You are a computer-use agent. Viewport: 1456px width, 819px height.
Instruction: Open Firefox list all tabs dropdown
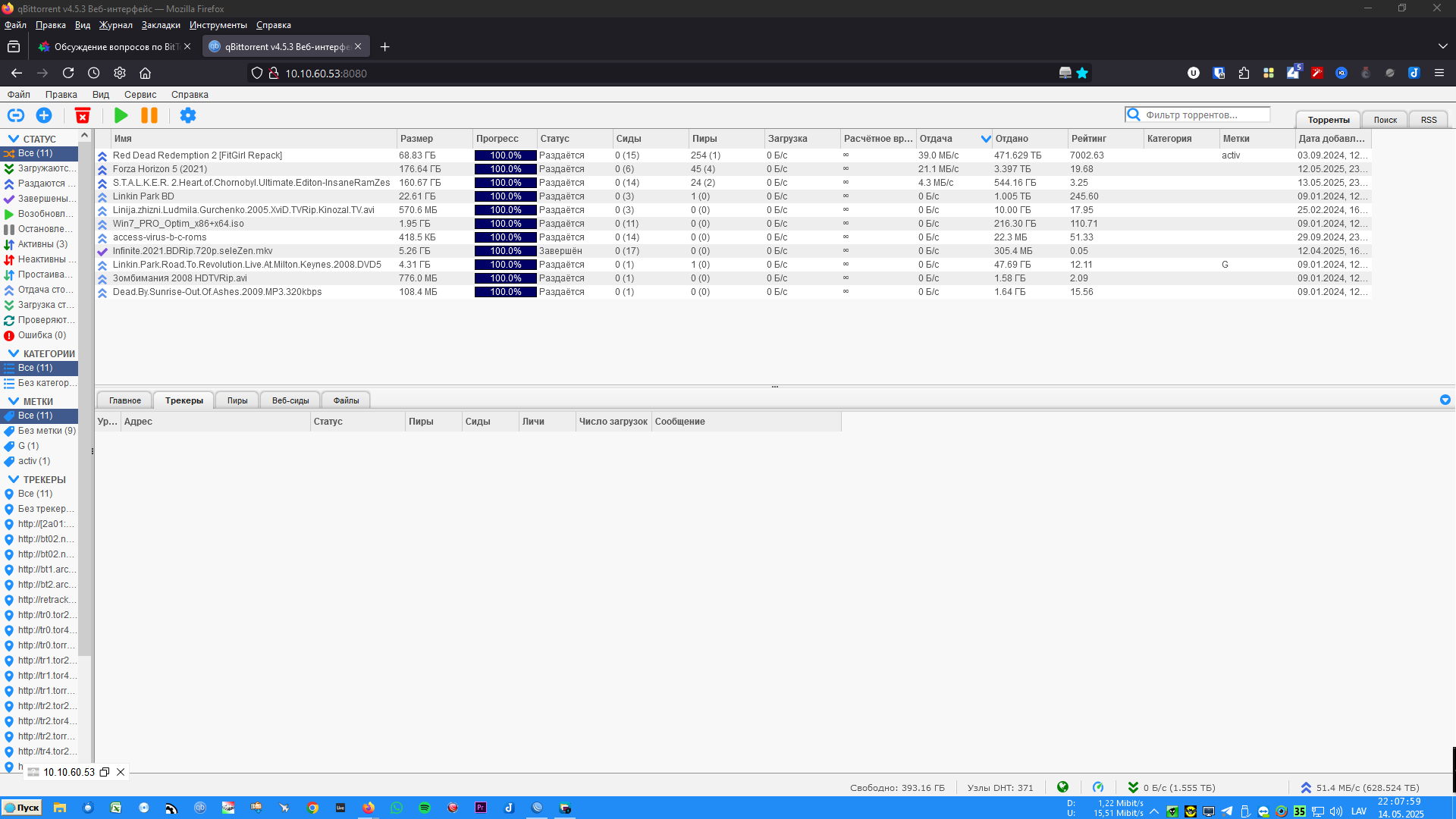coord(1442,46)
